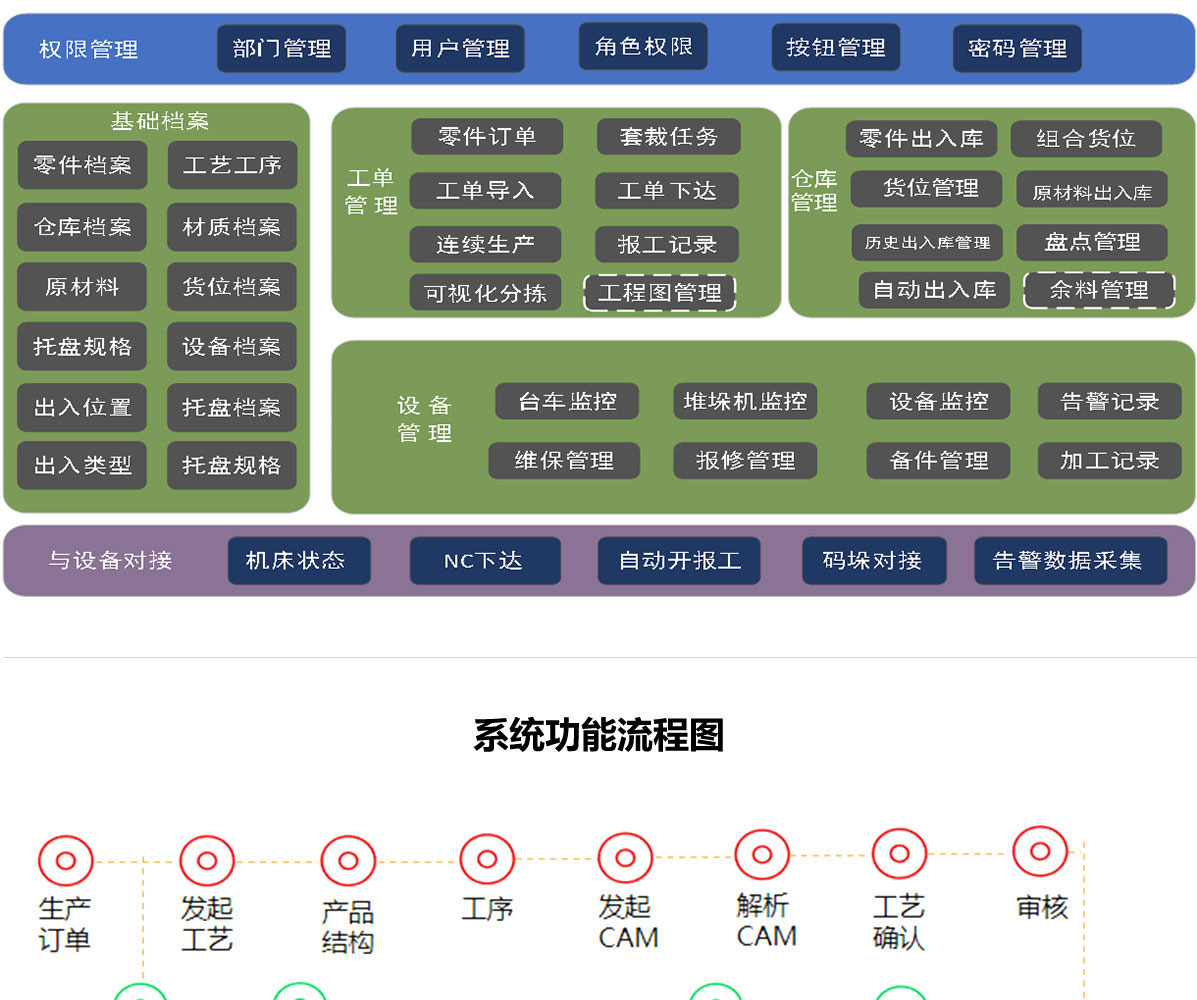The height and width of the screenshot is (1000, 1197).
Task: Click the 工艺确认 red circle icon
Action: pyautogui.click(x=899, y=854)
